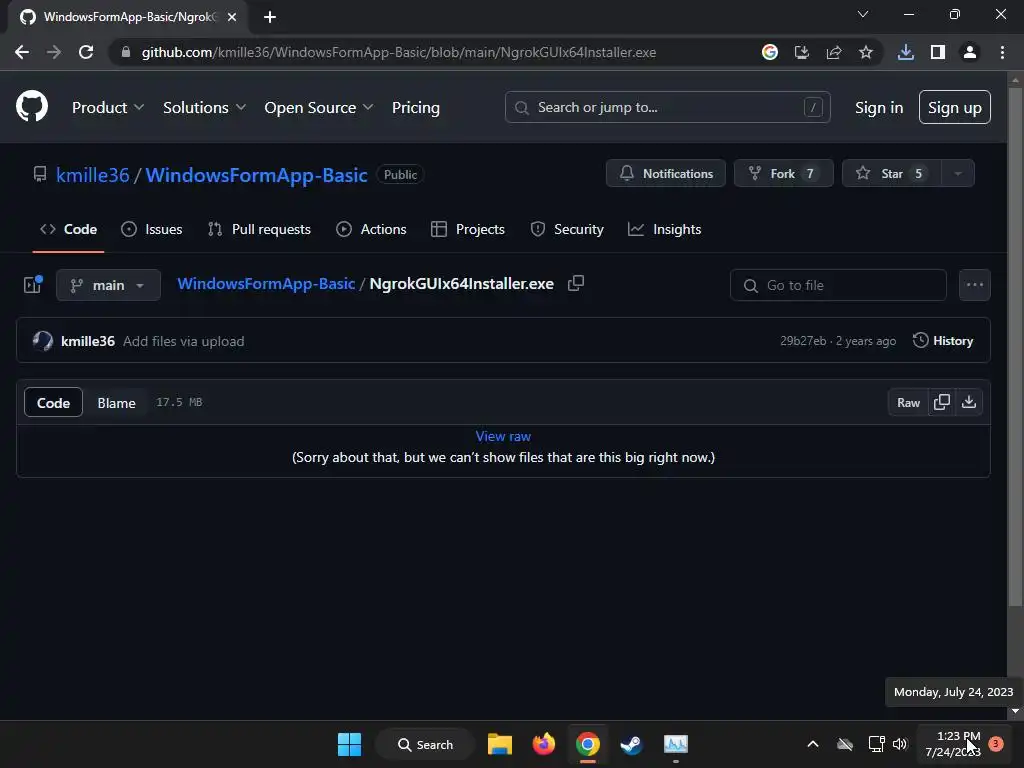
Task: Open the Windows taskbar Search box
Action: coord(425,744)
